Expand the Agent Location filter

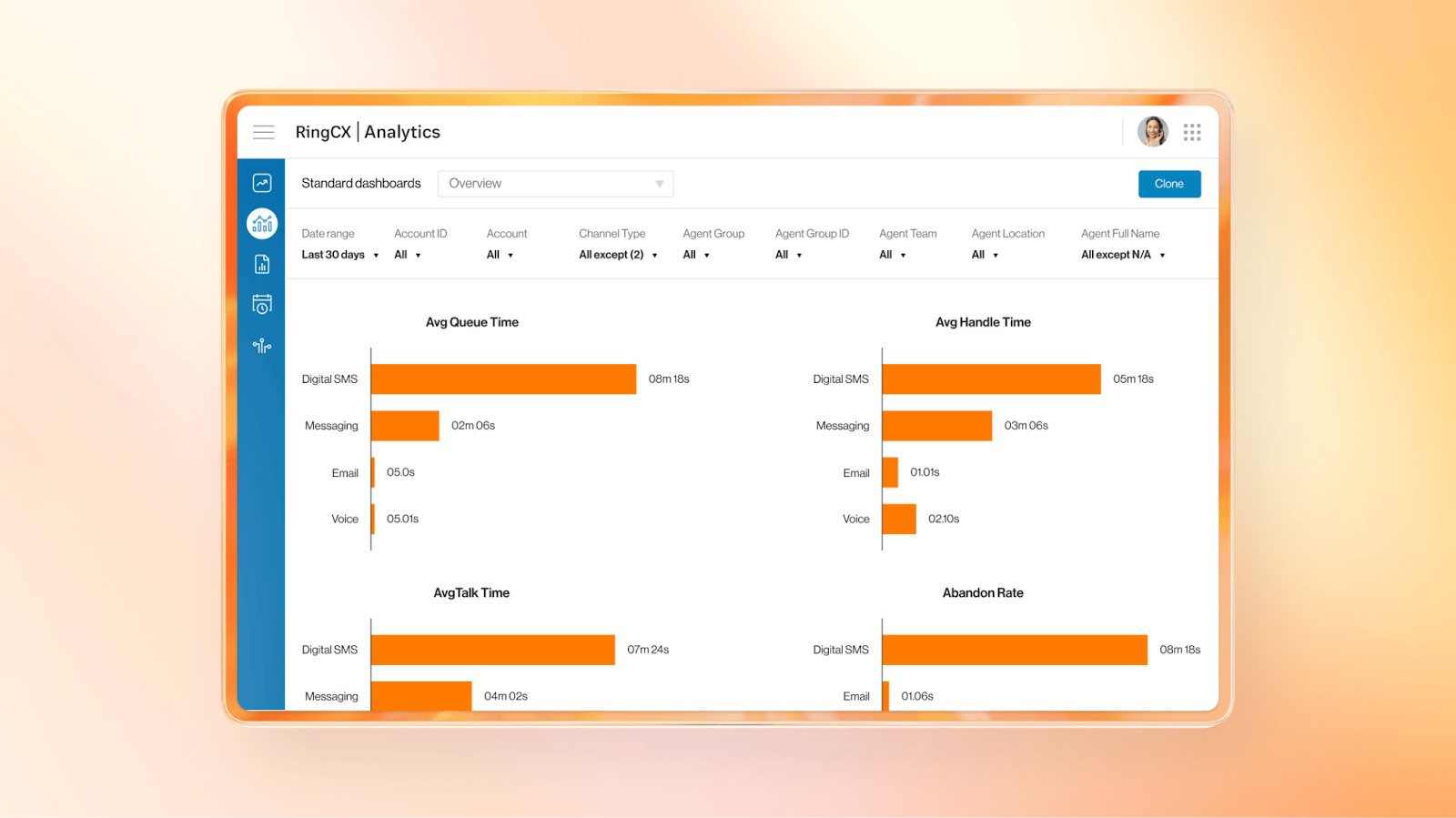[985, 256]
